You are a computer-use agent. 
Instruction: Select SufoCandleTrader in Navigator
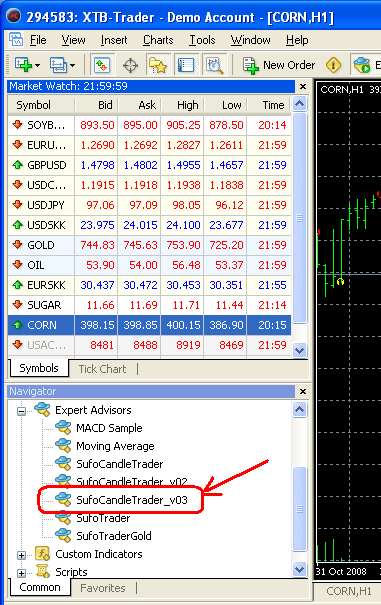[x=120, y=464]
